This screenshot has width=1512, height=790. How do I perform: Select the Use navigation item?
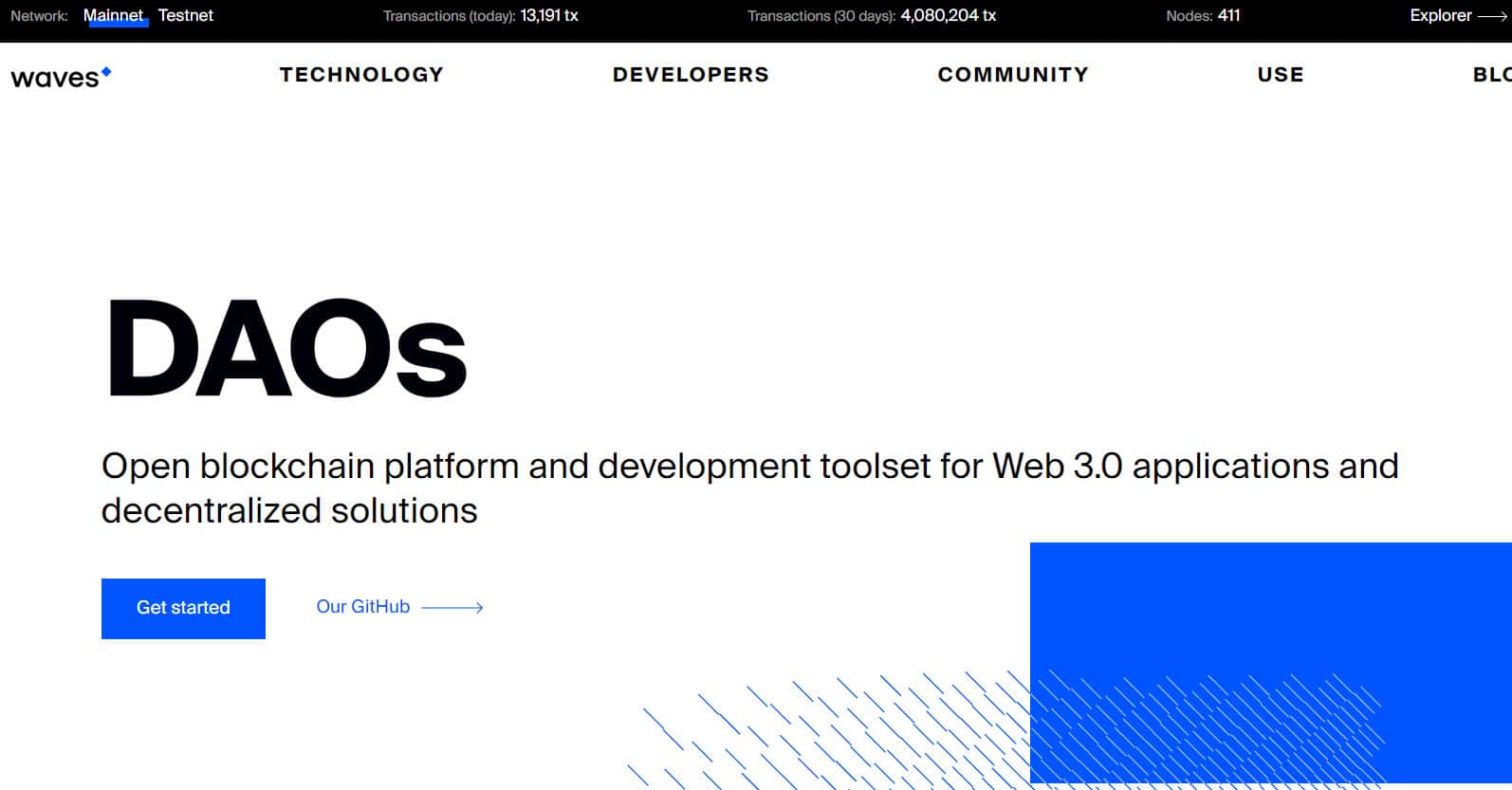coord(1281,75)
